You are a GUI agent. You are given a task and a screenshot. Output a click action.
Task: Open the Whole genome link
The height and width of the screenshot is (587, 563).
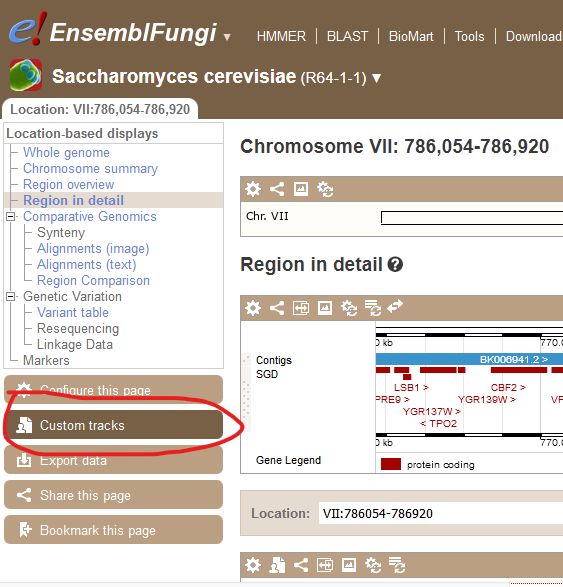click(66, 152)
